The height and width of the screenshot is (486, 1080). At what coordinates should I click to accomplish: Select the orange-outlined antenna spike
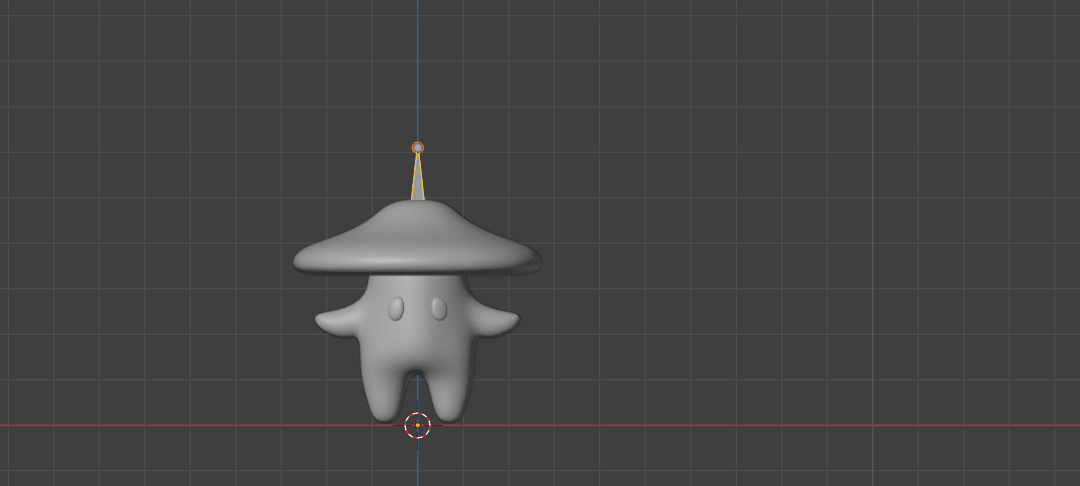tap(417, 182)
